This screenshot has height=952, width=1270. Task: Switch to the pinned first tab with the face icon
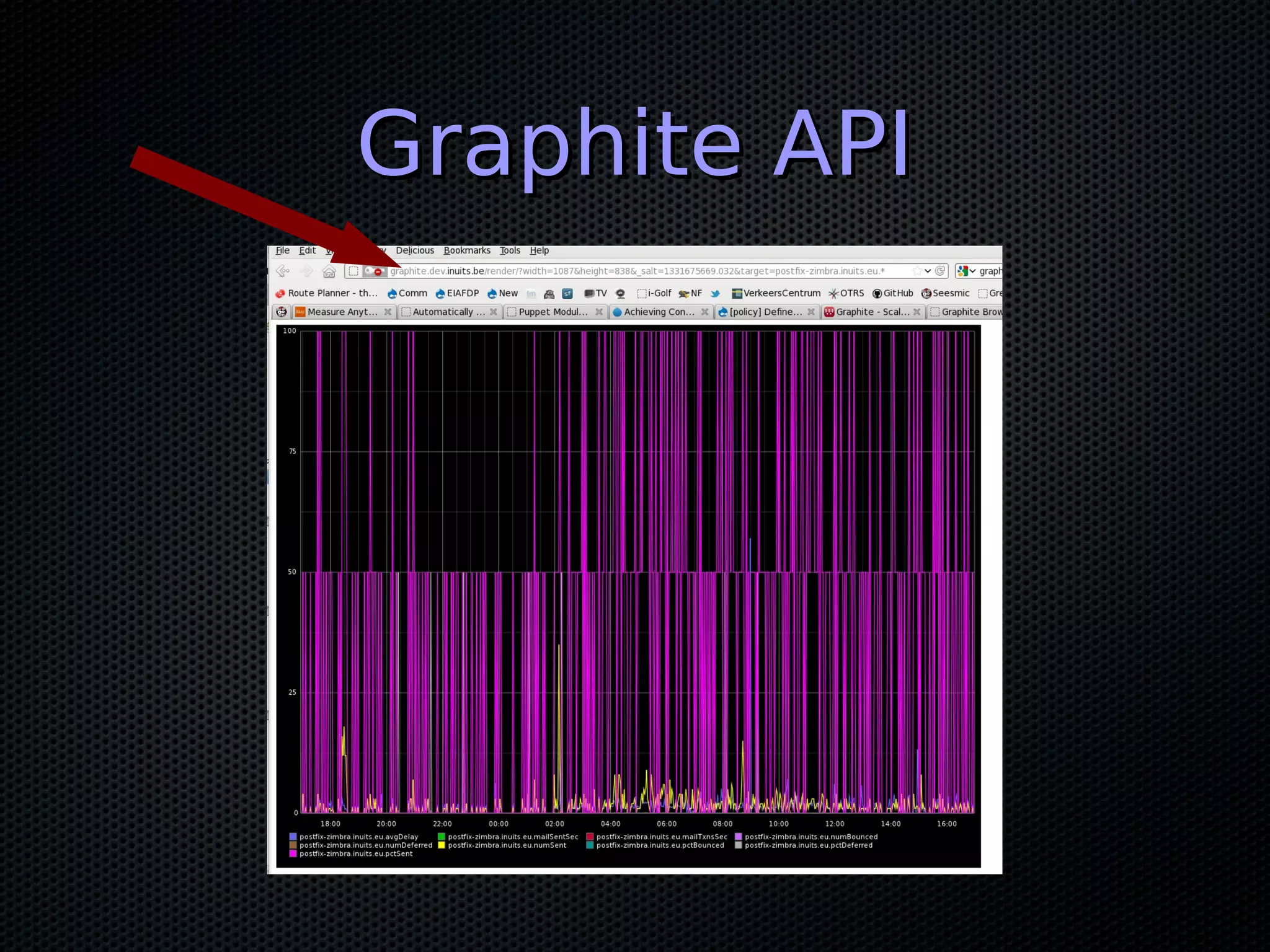(282, 312)
